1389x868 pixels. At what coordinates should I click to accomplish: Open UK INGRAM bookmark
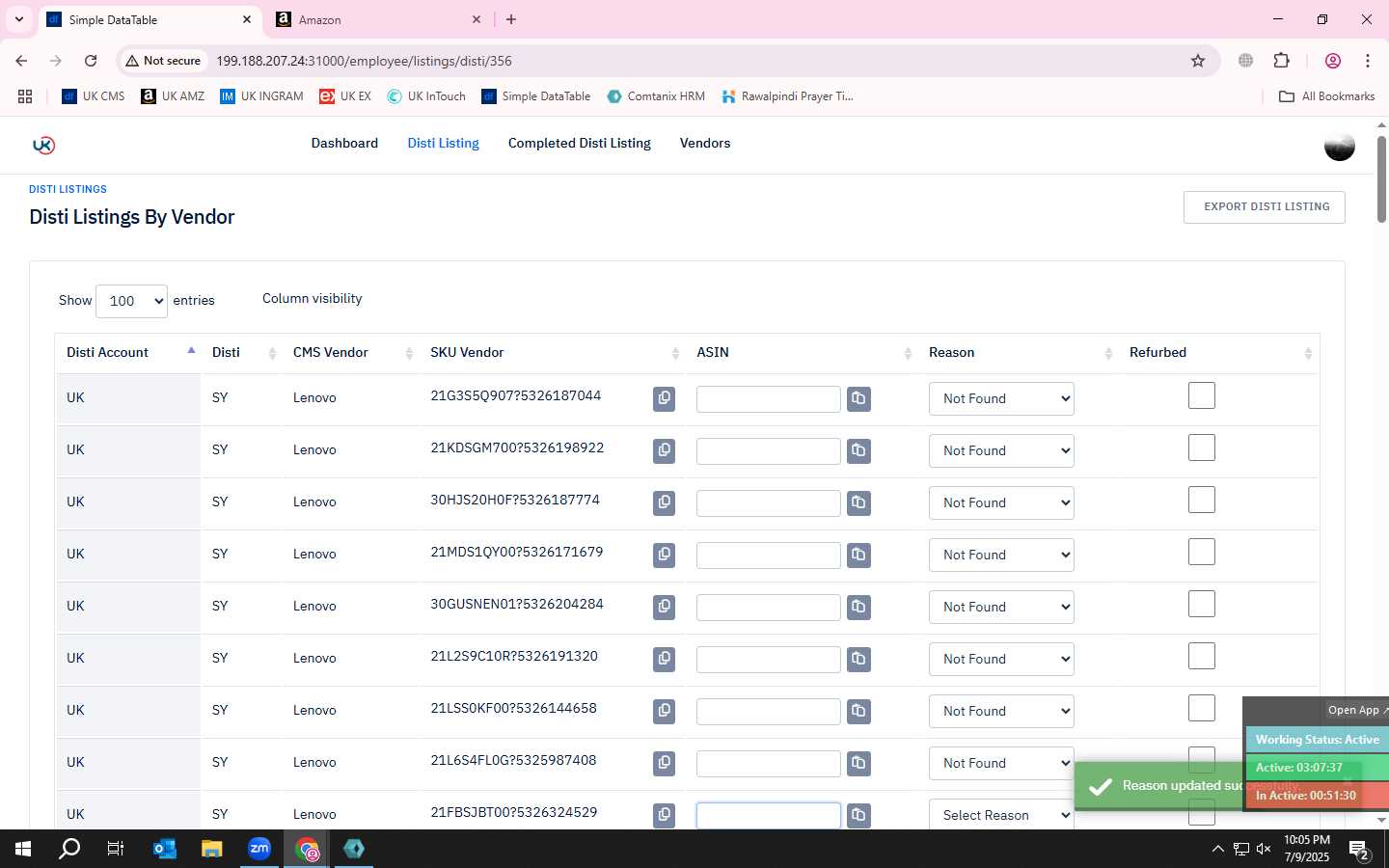click(x=261, y=96)
